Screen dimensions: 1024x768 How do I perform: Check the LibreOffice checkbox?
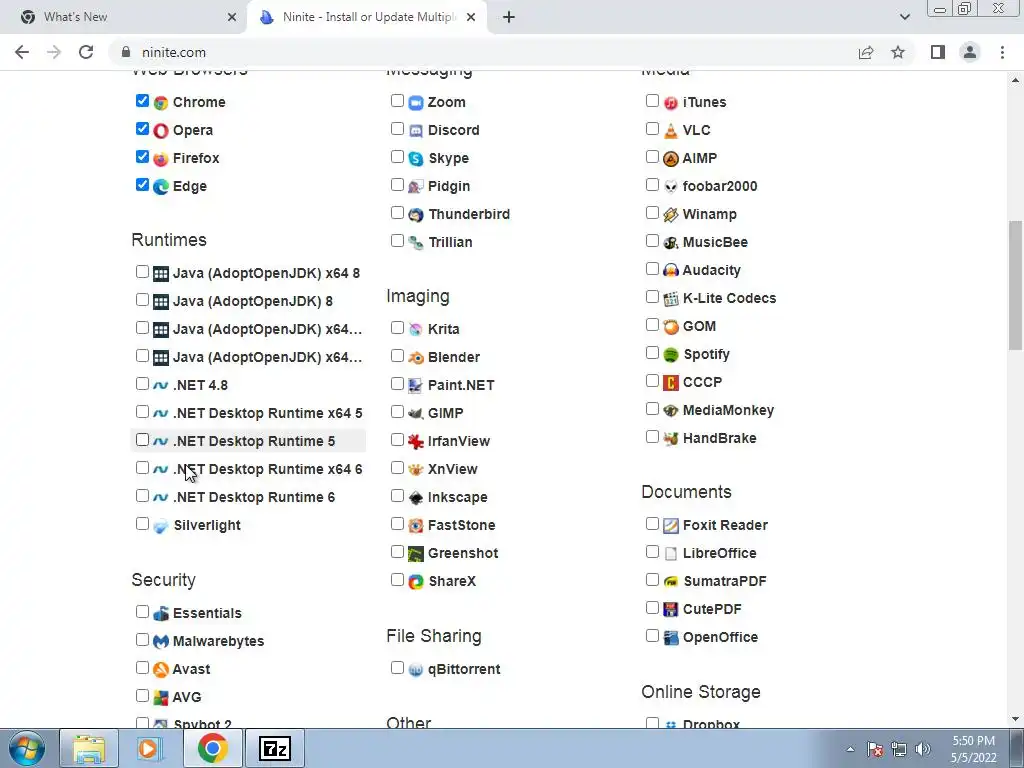click(652, 552)
